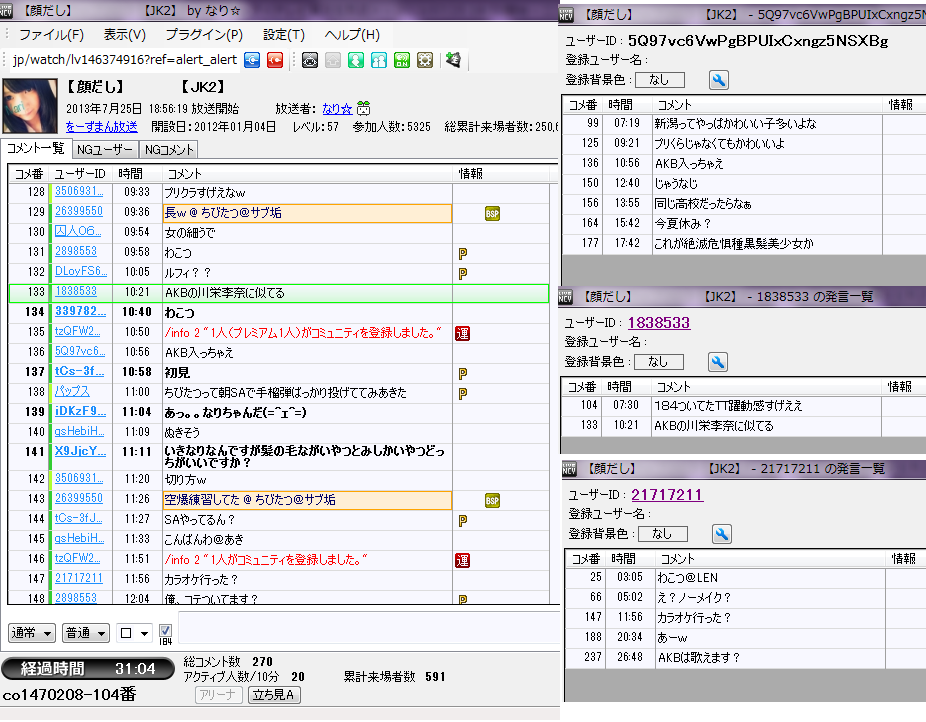
Task: Open the 普通 comment size dropdown
Action: (85, 633)
